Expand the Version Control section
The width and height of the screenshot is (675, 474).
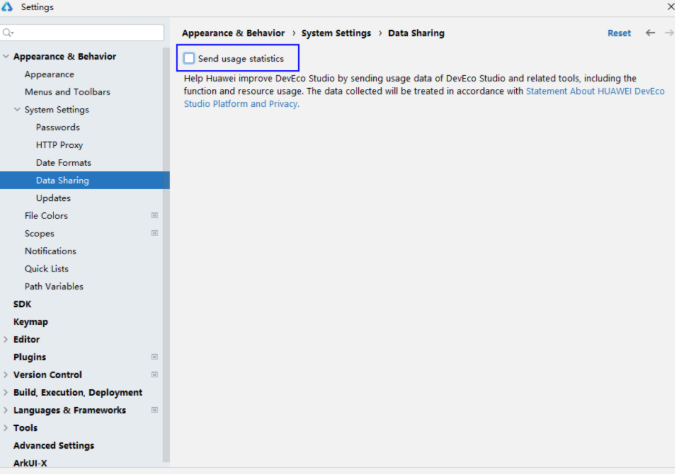[x=6, y=375]
